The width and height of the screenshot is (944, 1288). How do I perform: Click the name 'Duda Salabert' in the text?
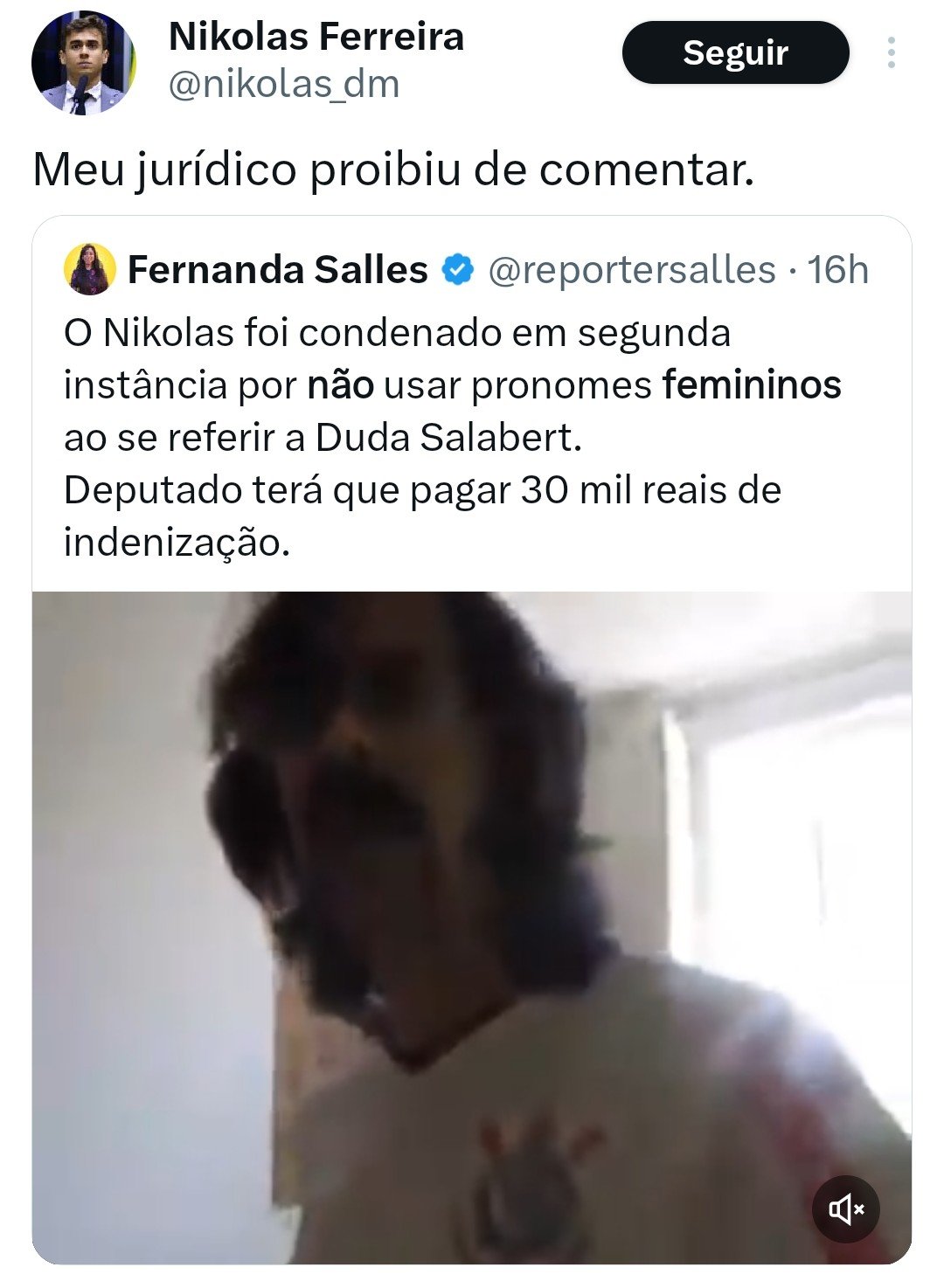coord(448,438)
